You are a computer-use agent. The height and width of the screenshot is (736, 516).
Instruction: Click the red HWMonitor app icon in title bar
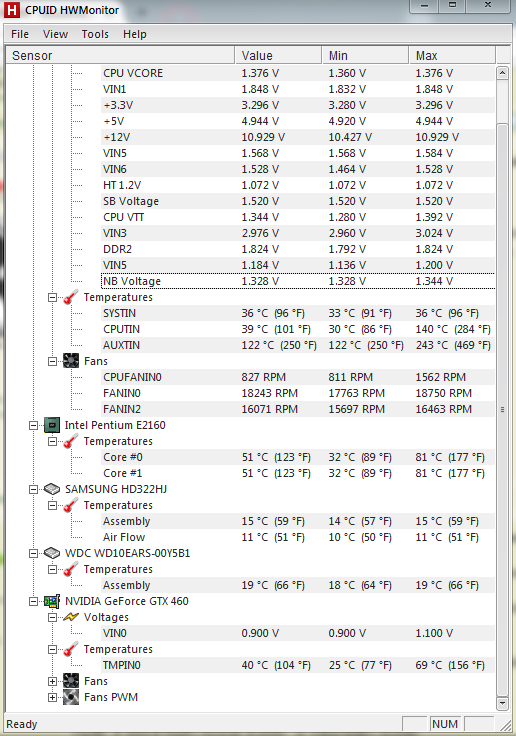pyautogui.click(x=12, y=10)
